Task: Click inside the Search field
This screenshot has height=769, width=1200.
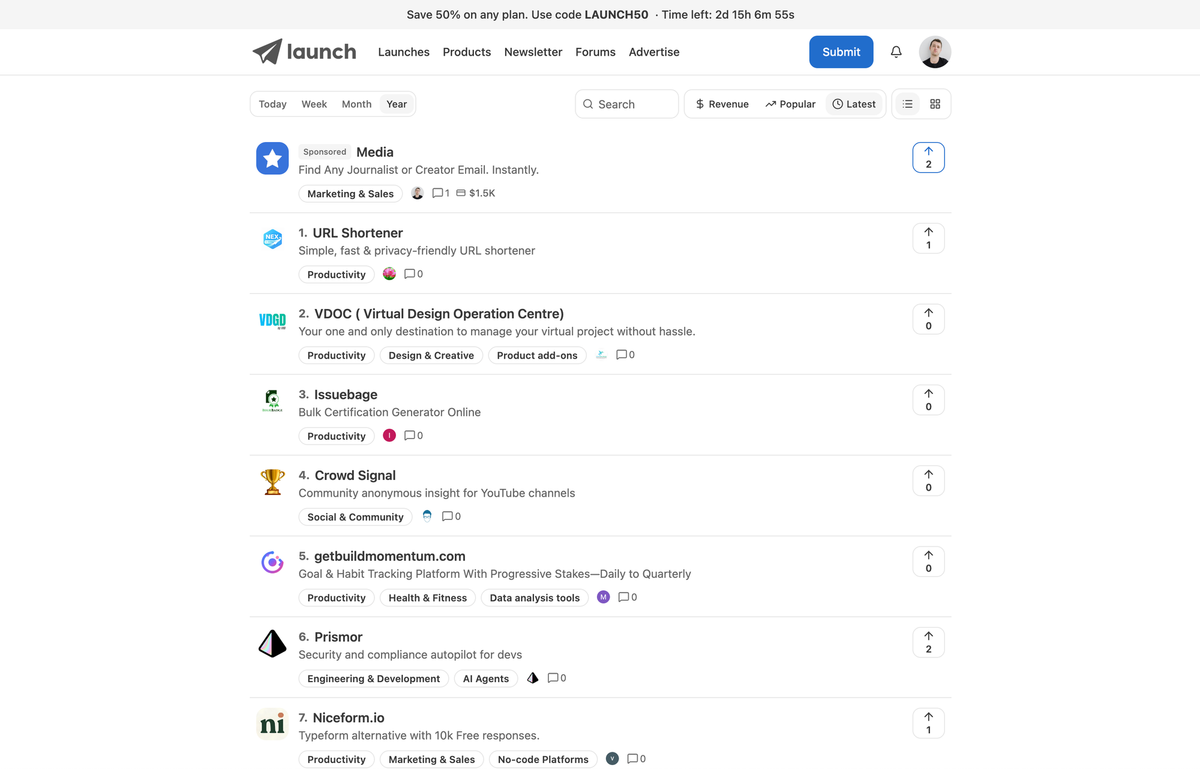Action: [630, 103]
